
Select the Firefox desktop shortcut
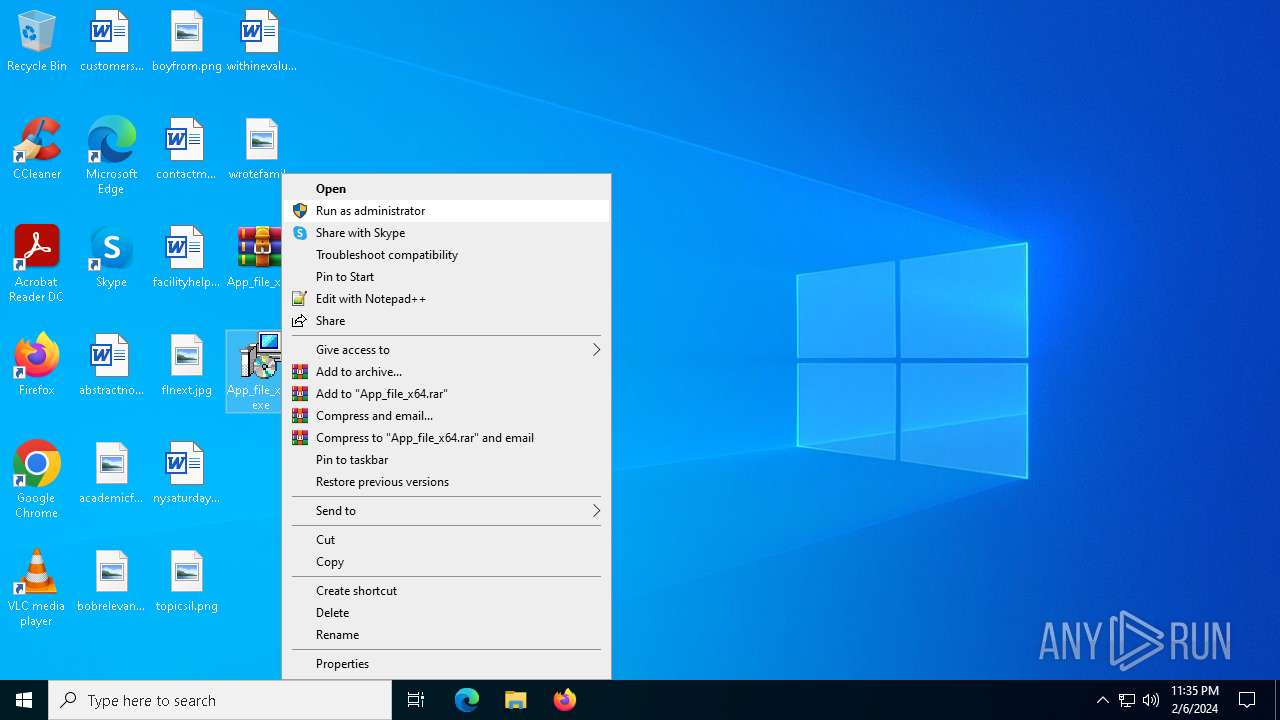point(37,365)
